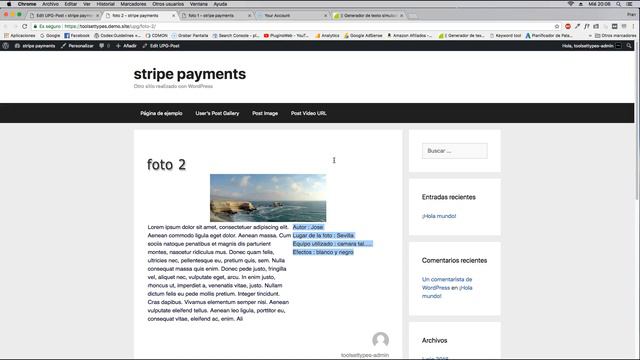Screen dimensions: 640x360
Task: Open comments bubble in admin bar
Action: click(x=104, y=46)
